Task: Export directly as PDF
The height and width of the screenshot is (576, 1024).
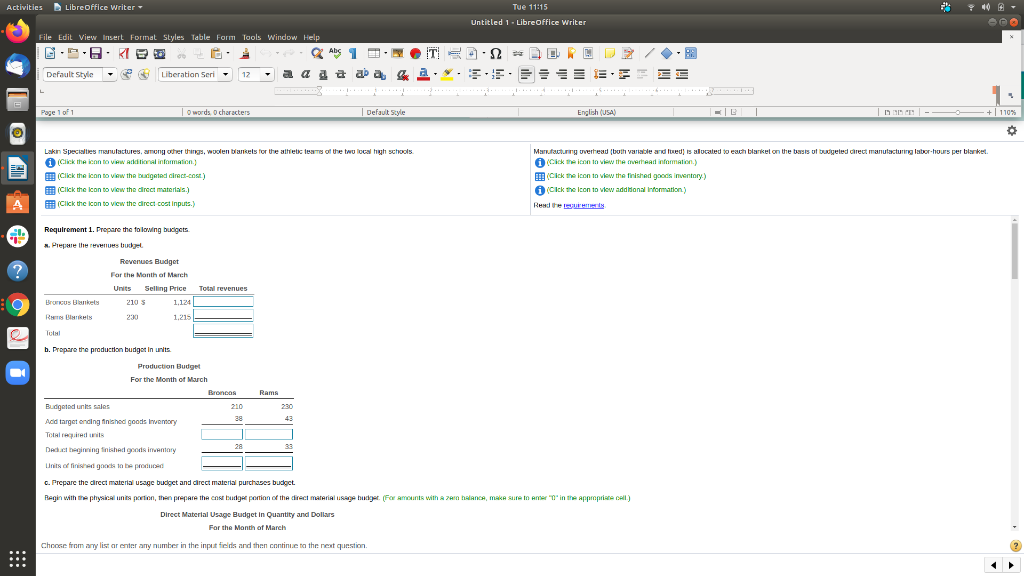Action: pyautogui.click(x=123, y=54)
